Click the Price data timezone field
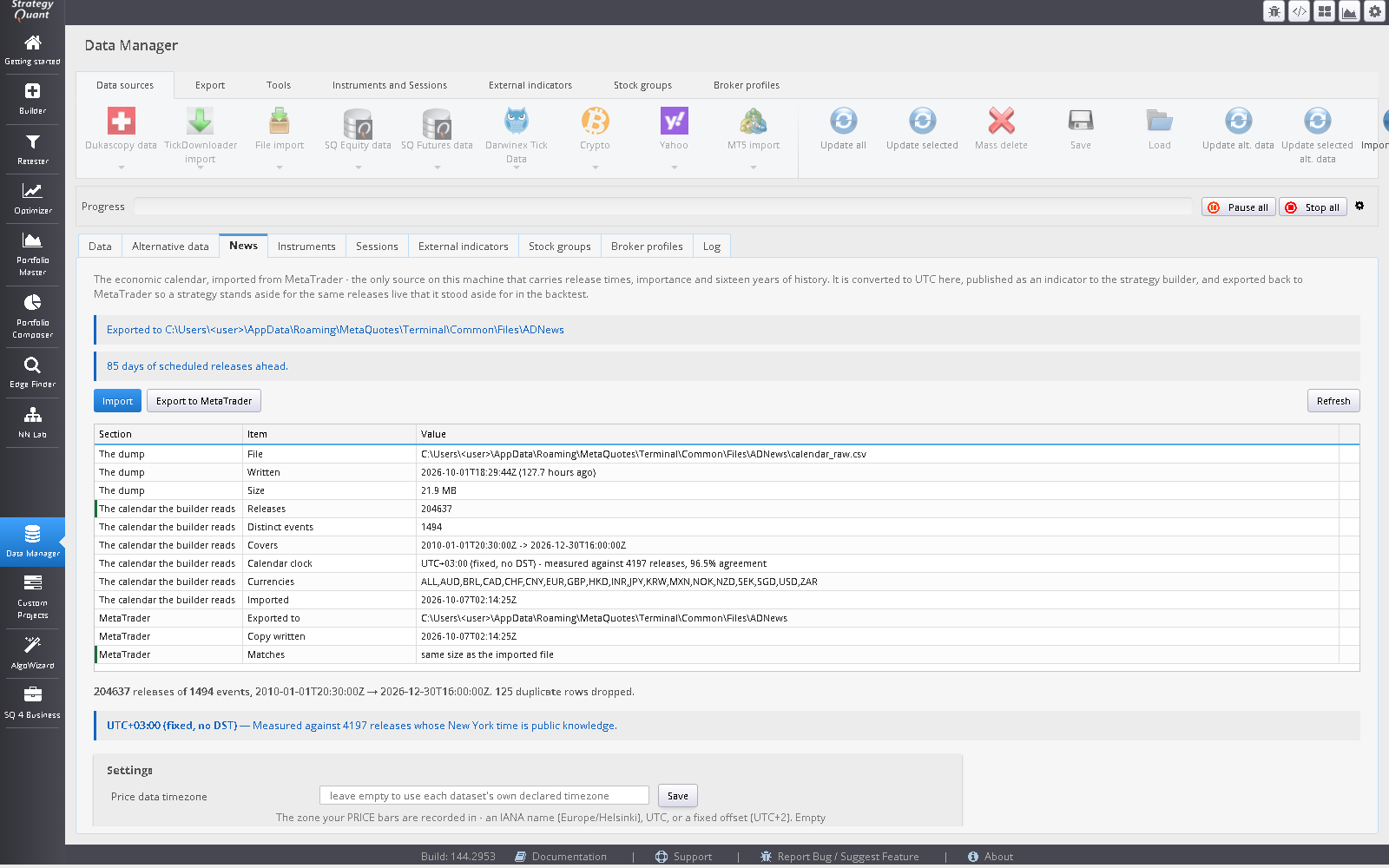Image resolution: width=1389 pixels, height=868 pixels. point(484,796)
